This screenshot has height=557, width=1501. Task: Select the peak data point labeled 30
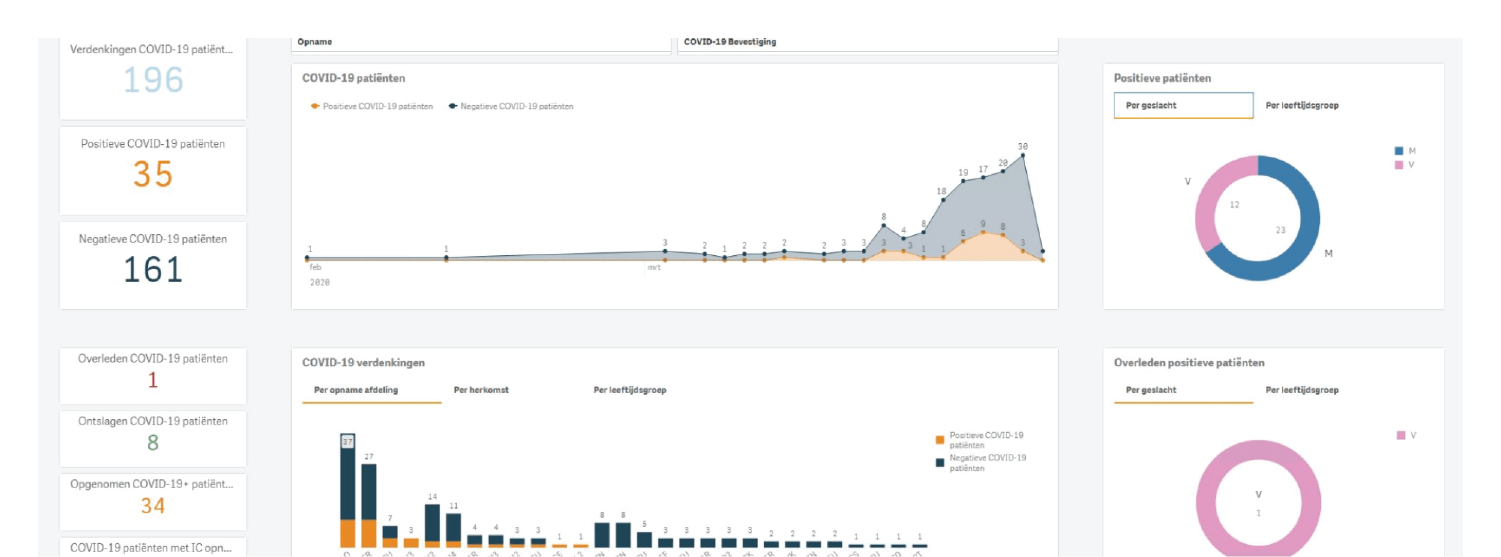(x=1023, y=156)
